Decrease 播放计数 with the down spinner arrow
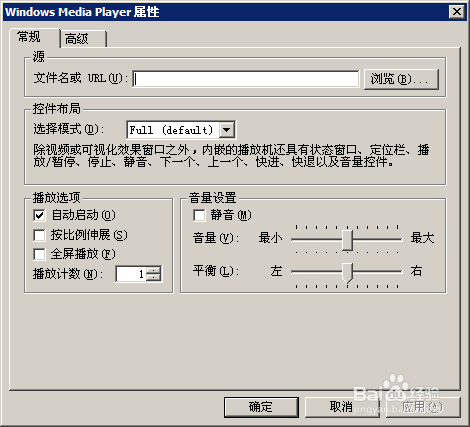 click(x=153, y=277)
